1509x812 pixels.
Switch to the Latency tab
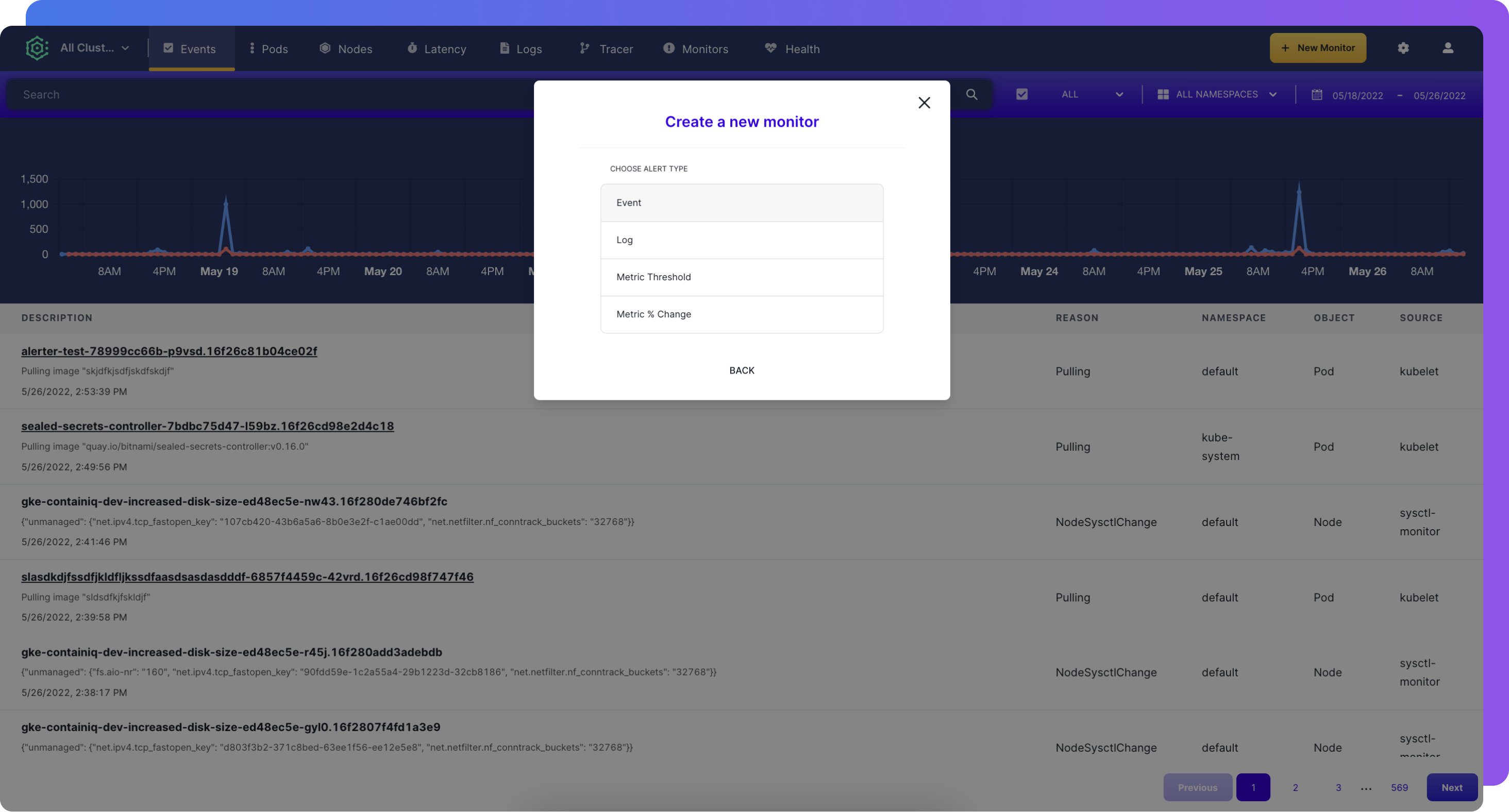(x=437, y=48)
